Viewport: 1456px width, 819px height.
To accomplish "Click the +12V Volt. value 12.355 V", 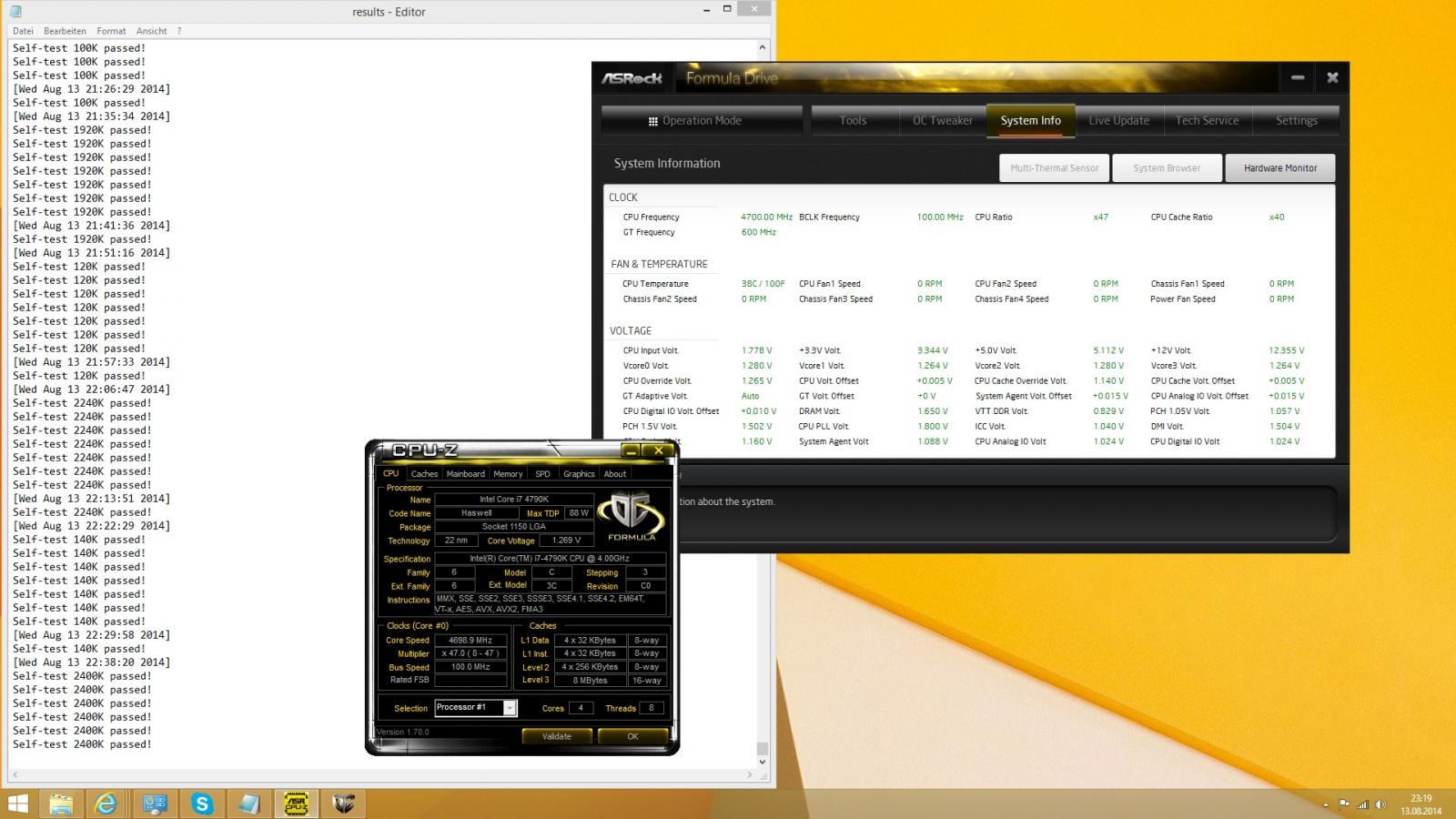I will 1286,350.
